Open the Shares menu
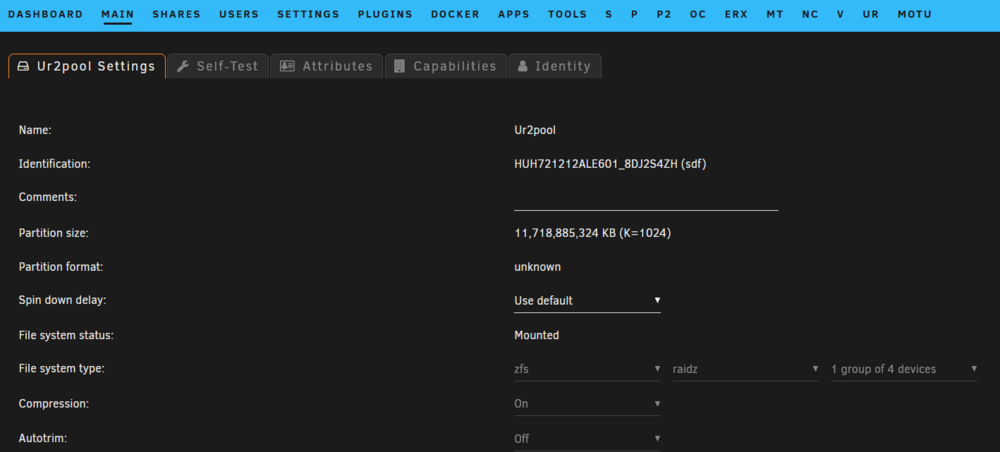 (x=176, y=14)
